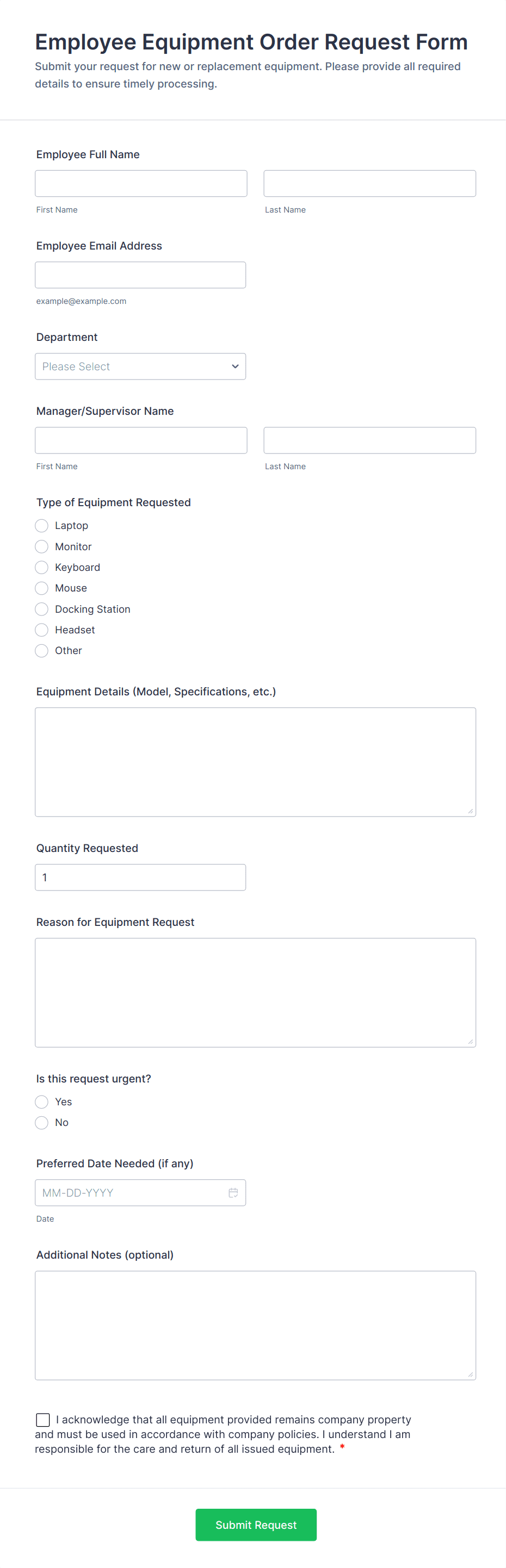Check the company property acknowledgment box
The height and width of the screenshot is (1568, 506).
click(42, 1420)
